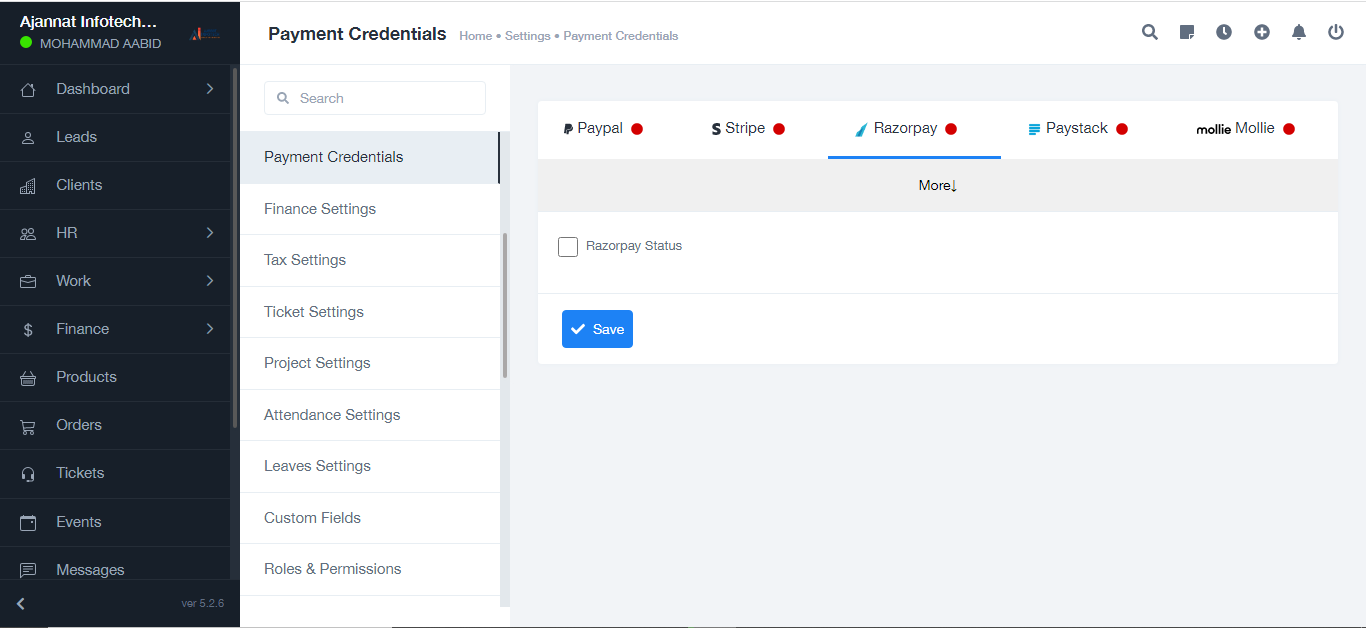The image size is (1366, 628).
Task: Click the Save button
Action: click(x=597, y=329)
